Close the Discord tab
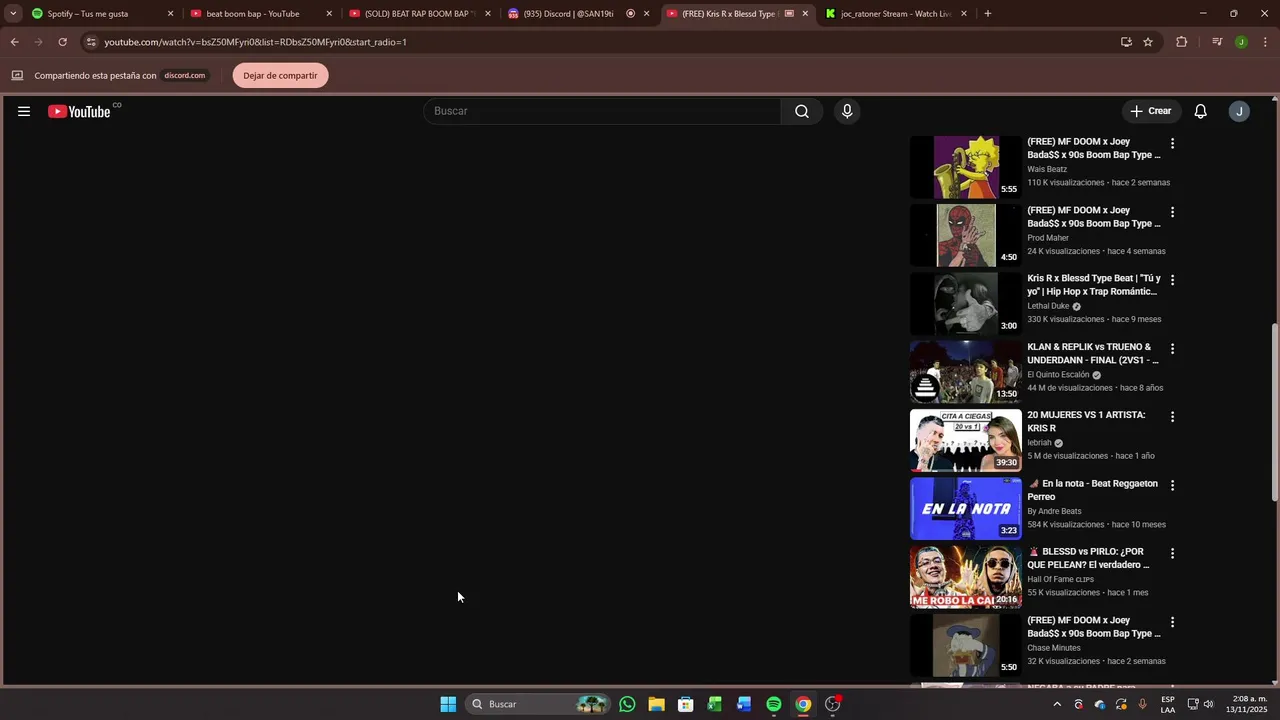Screen dimensions: 1280x720 (646, 14)
